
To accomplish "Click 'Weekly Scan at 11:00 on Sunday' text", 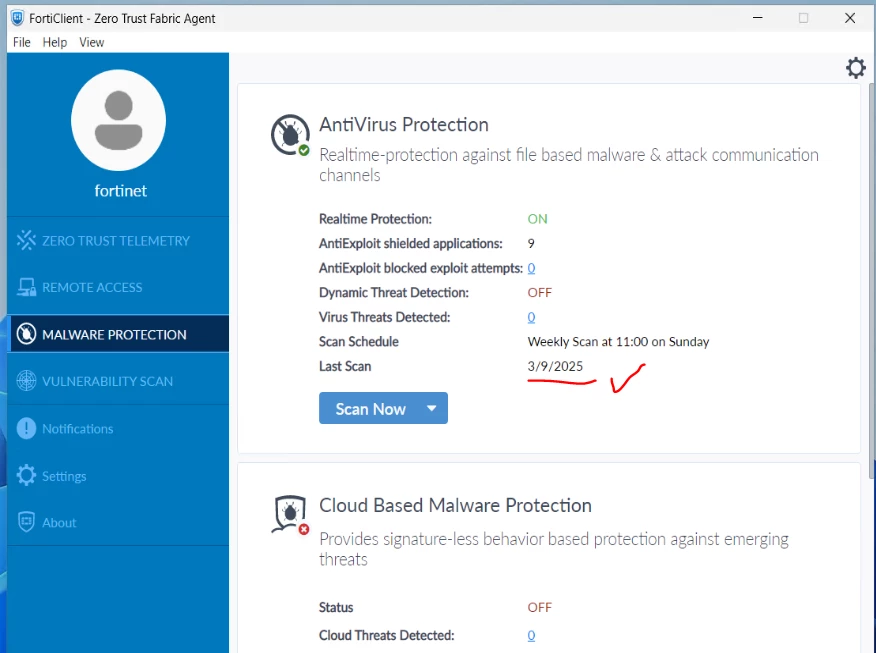I will click(618, 342).
